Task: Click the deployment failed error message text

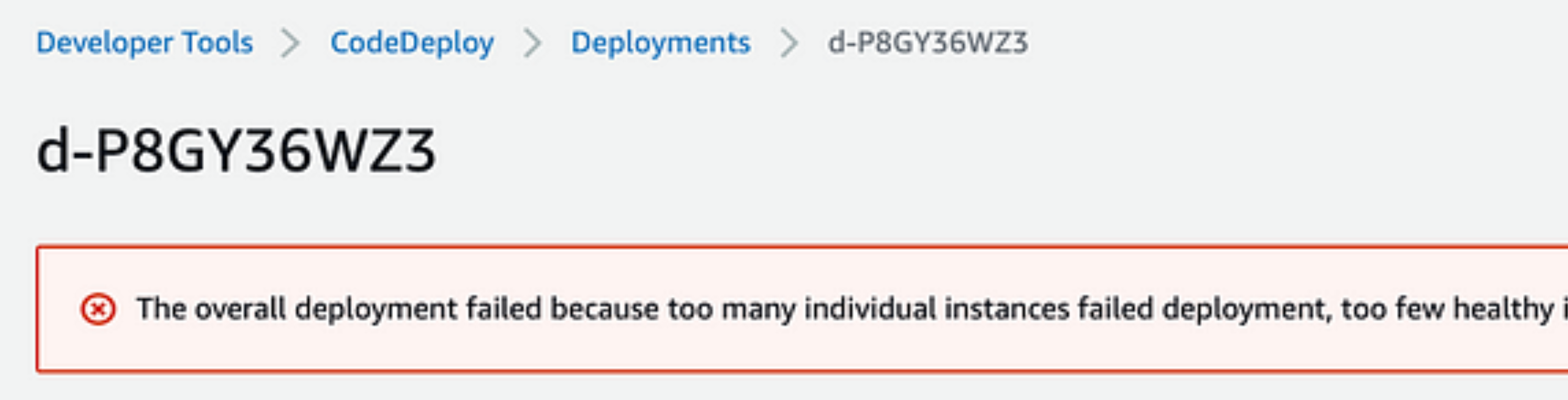Action: coord(852,309)
